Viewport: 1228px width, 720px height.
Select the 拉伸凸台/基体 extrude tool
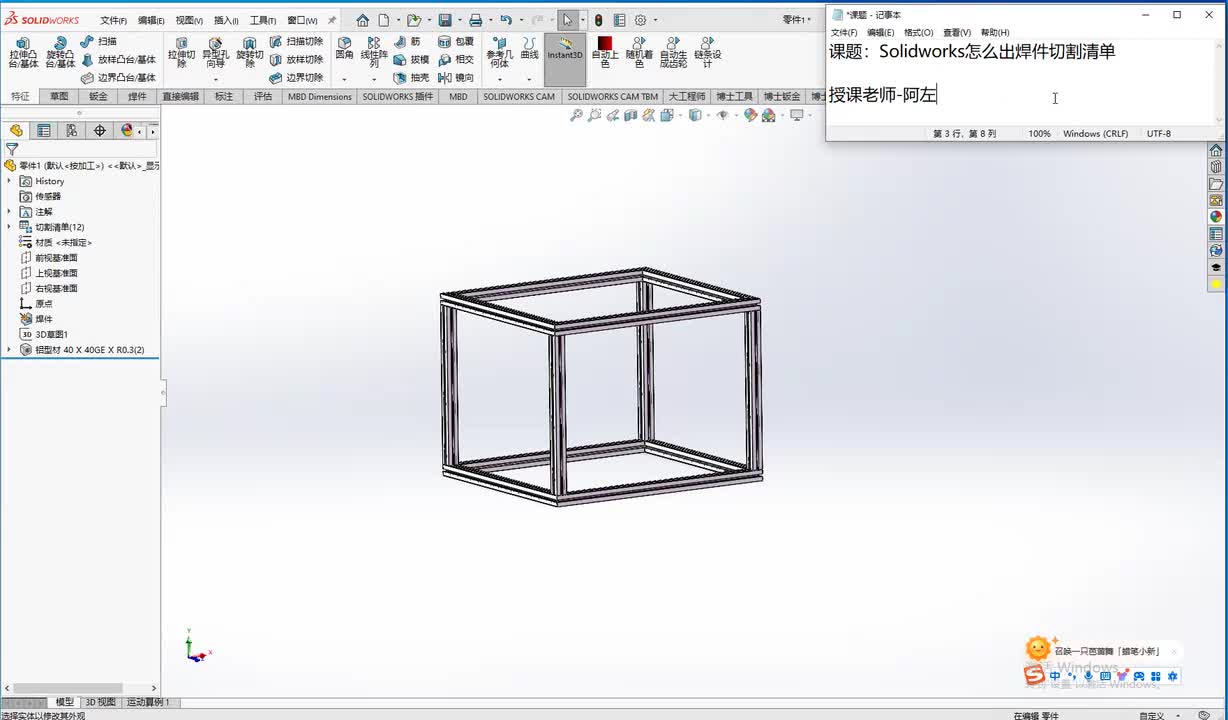[x=23, y=53]
